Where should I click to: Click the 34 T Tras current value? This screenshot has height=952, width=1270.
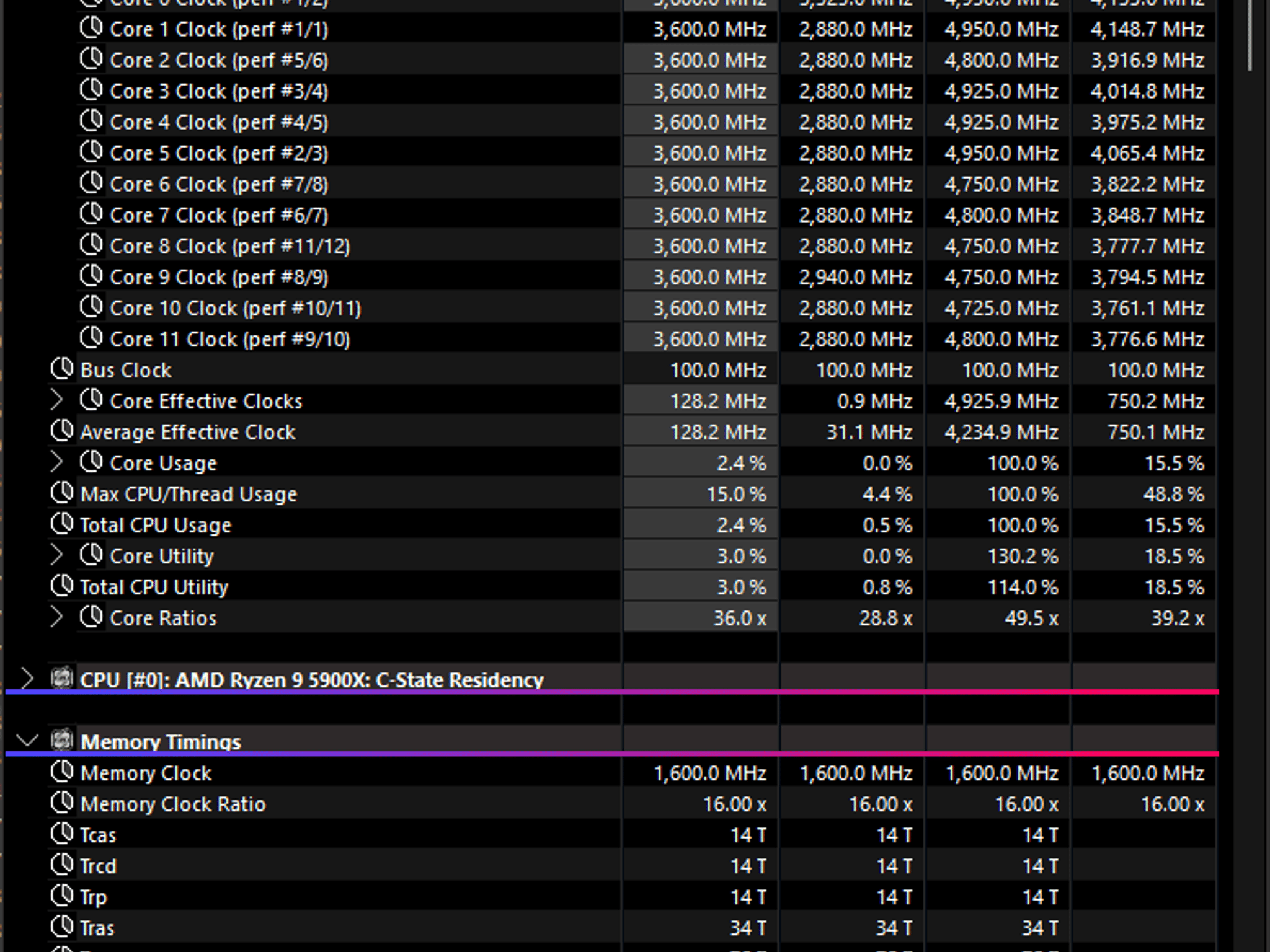click(748, 928)
